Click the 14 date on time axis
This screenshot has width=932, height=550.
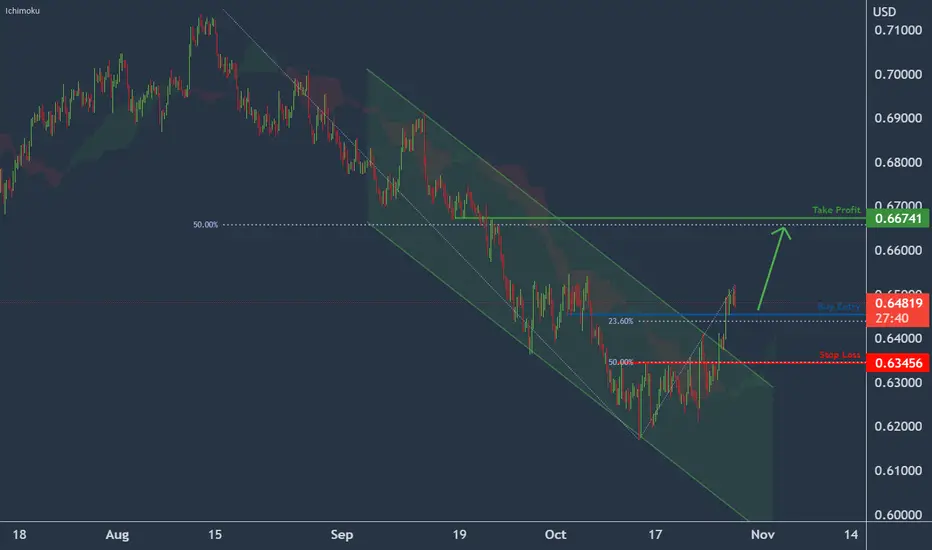(x=851, y=535)
